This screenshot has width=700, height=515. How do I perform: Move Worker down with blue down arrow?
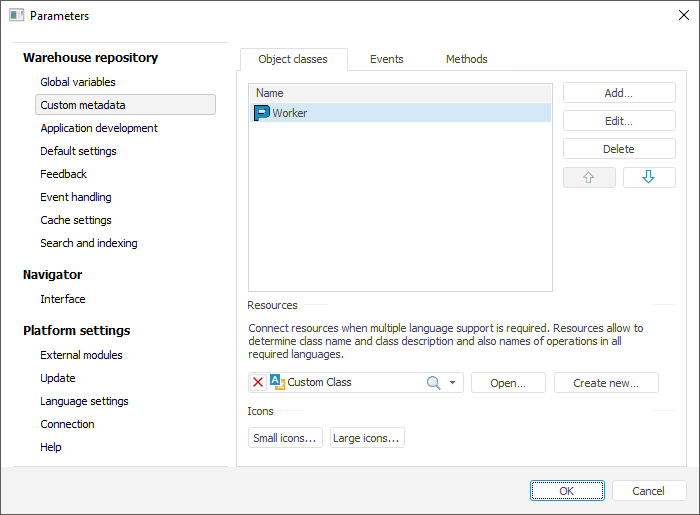click(x=649, y=177)
